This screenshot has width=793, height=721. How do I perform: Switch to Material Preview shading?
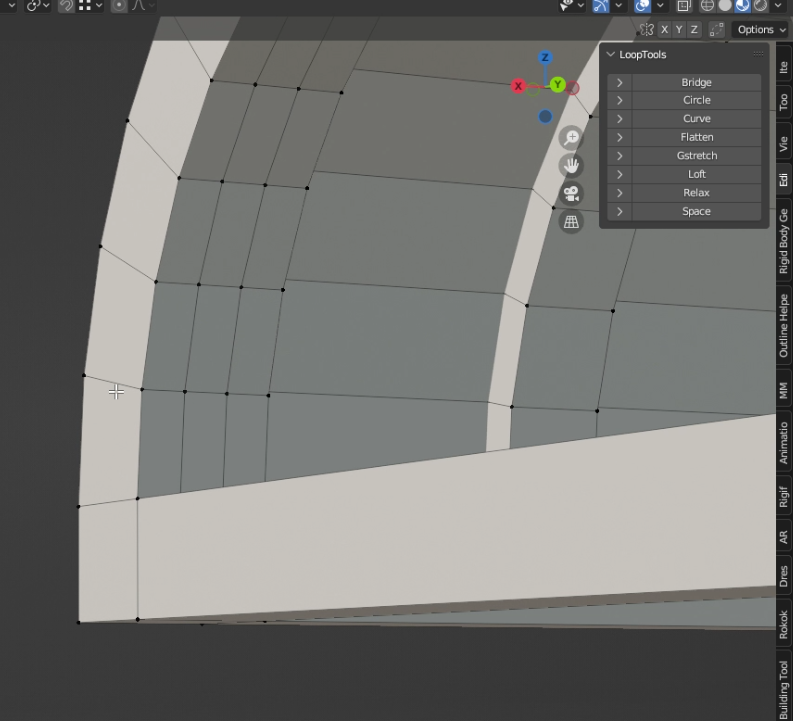[x=742, y=6]
